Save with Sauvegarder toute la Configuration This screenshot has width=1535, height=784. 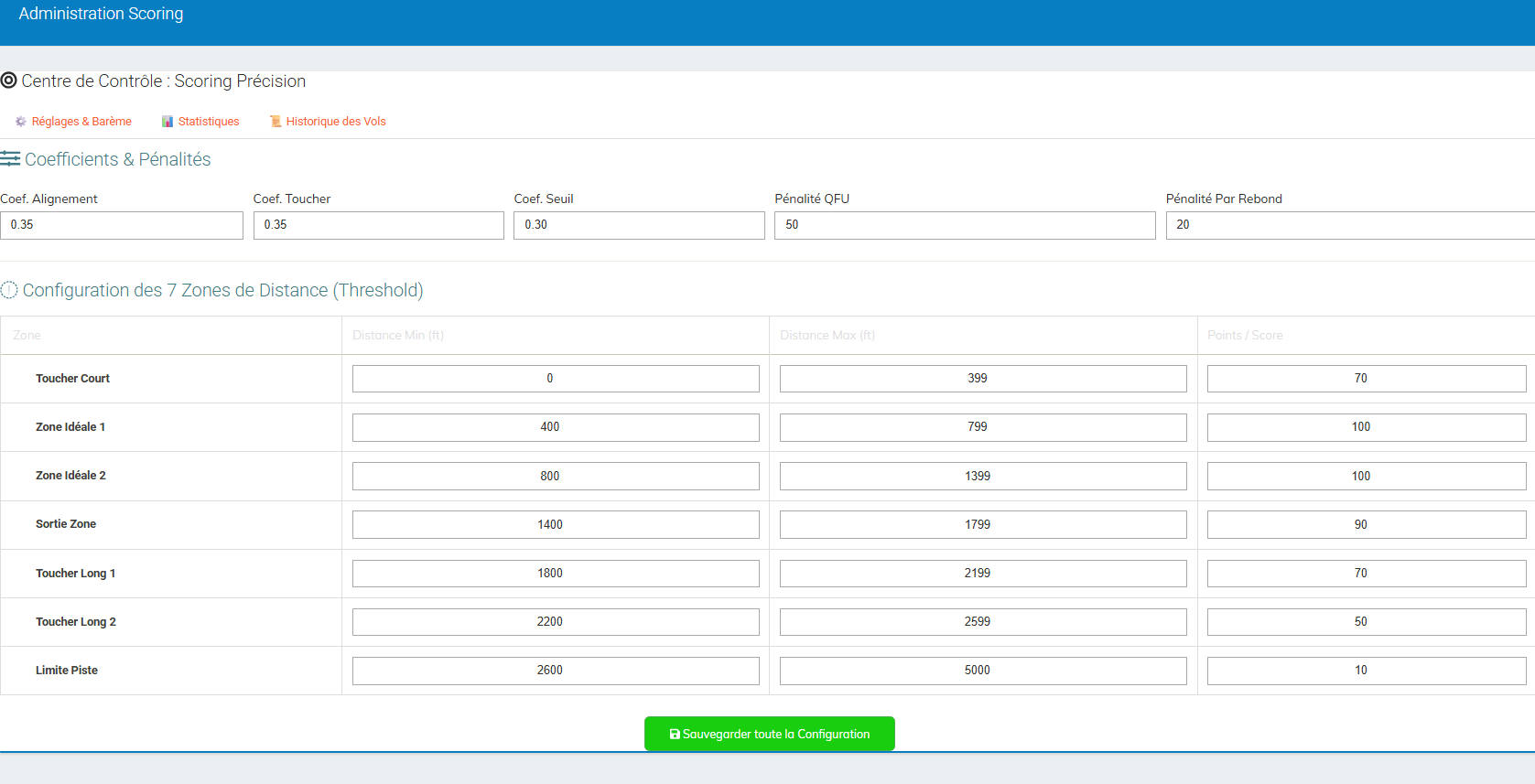[x=770, y=734]
